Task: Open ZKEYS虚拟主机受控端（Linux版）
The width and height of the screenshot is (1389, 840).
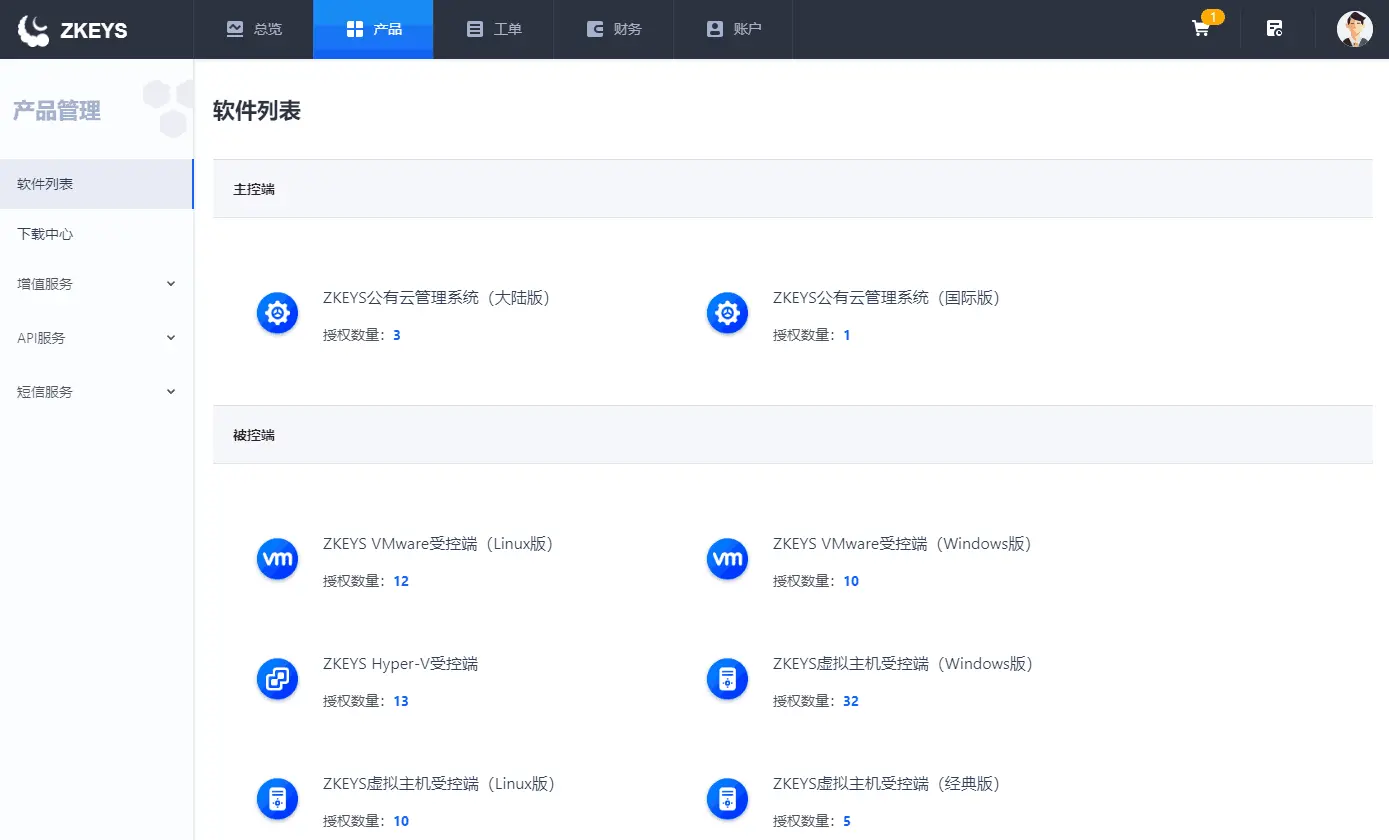Action: 439,784
